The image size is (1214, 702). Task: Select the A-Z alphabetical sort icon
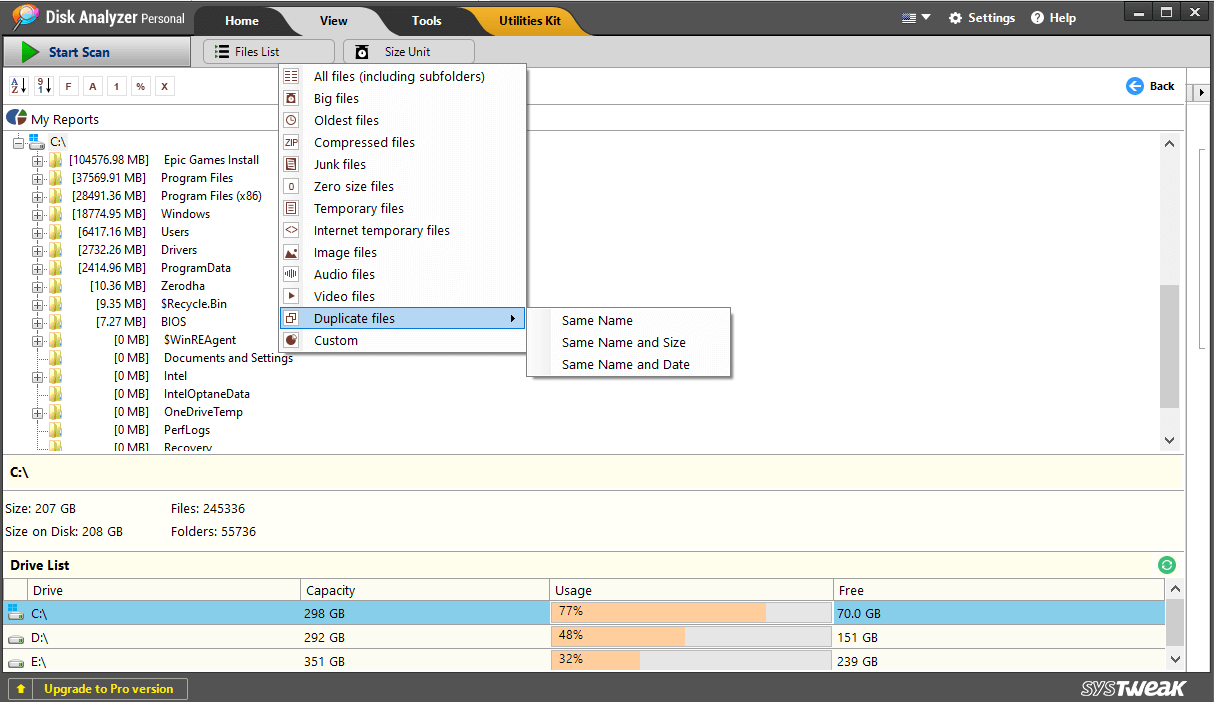pyautogui.click(x=17, y=86)
